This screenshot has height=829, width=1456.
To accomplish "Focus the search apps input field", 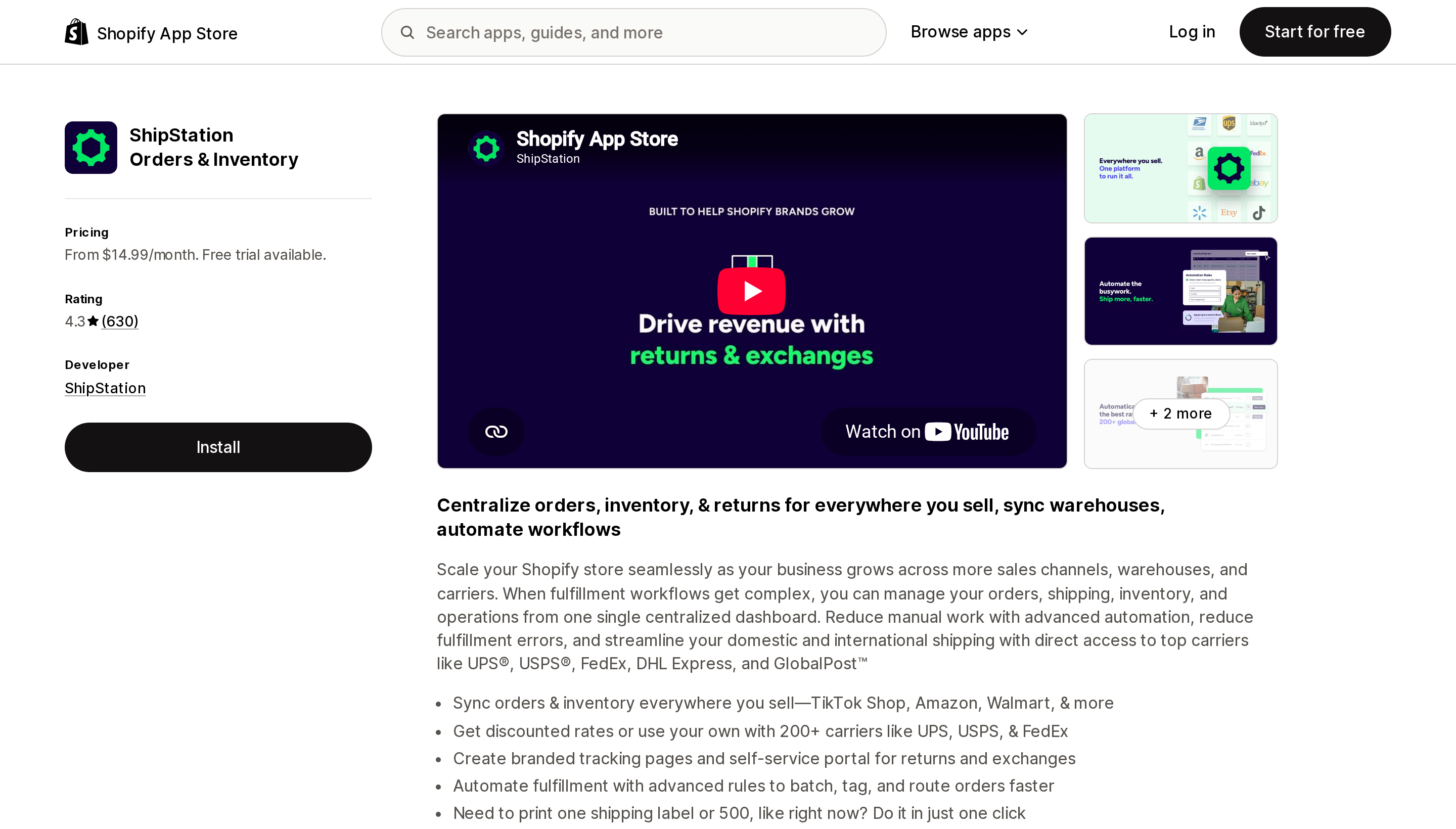I will click(633, 32).
